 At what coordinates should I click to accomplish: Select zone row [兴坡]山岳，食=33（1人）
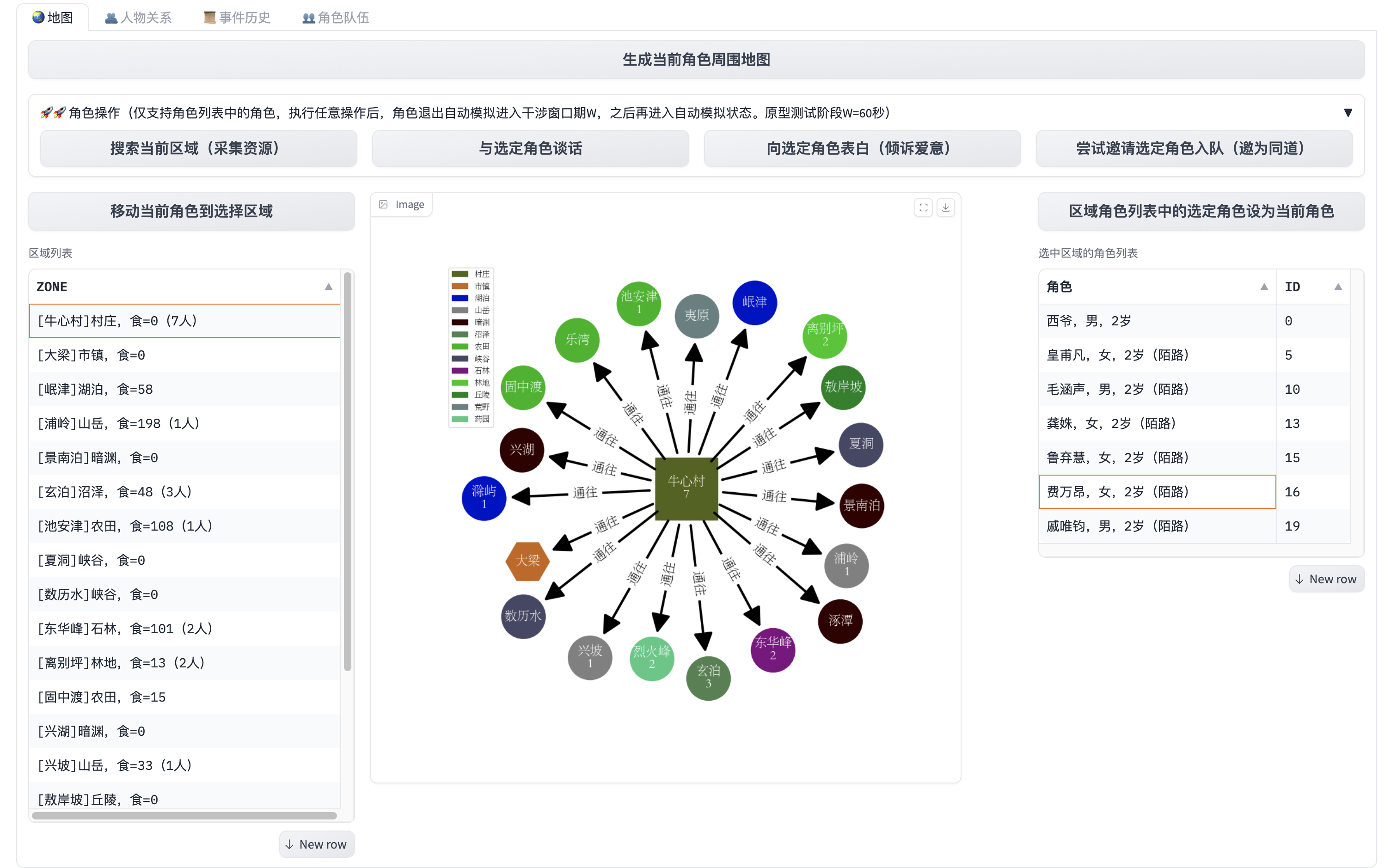point(184,765)
